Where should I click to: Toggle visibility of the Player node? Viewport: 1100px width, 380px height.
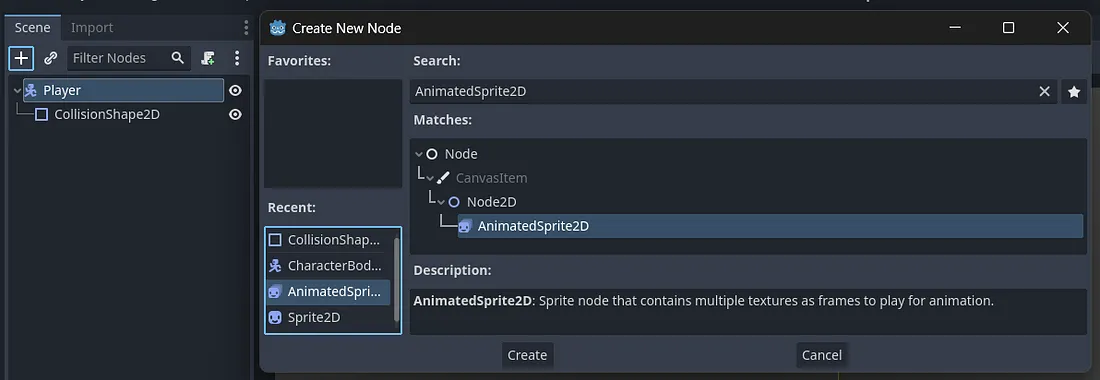pyautogui.click(x=236, y=90)
